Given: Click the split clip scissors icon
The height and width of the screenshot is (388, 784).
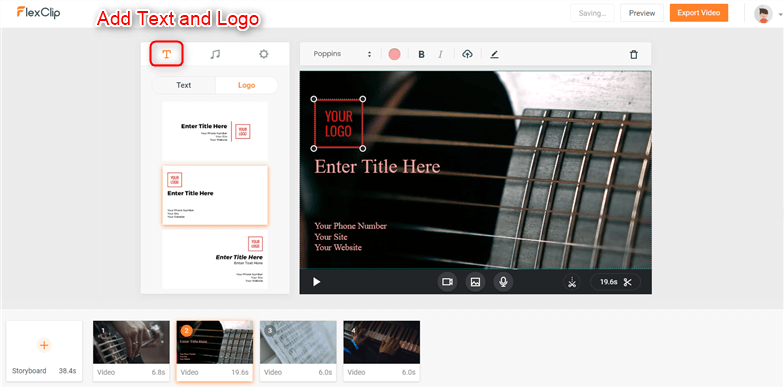Looking at the screenshot, I should (572, 282).
